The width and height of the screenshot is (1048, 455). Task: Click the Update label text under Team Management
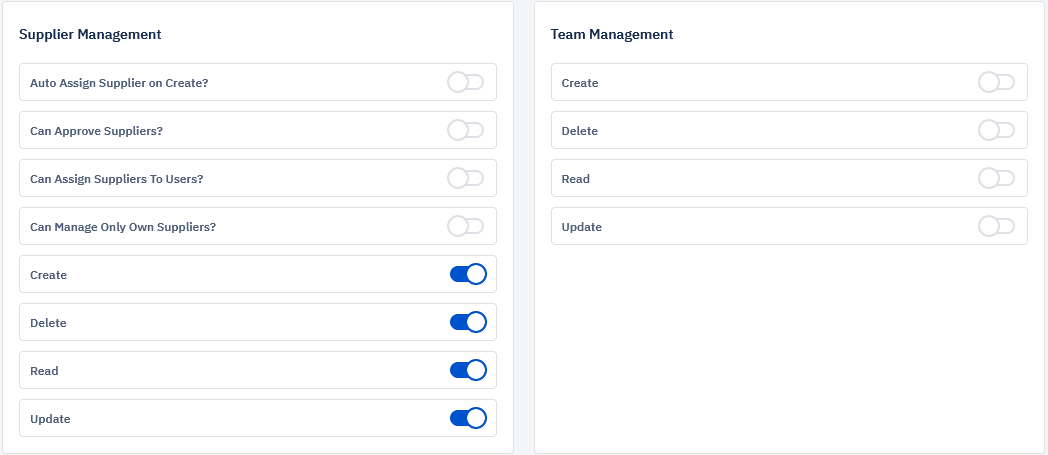coord(581,227)
